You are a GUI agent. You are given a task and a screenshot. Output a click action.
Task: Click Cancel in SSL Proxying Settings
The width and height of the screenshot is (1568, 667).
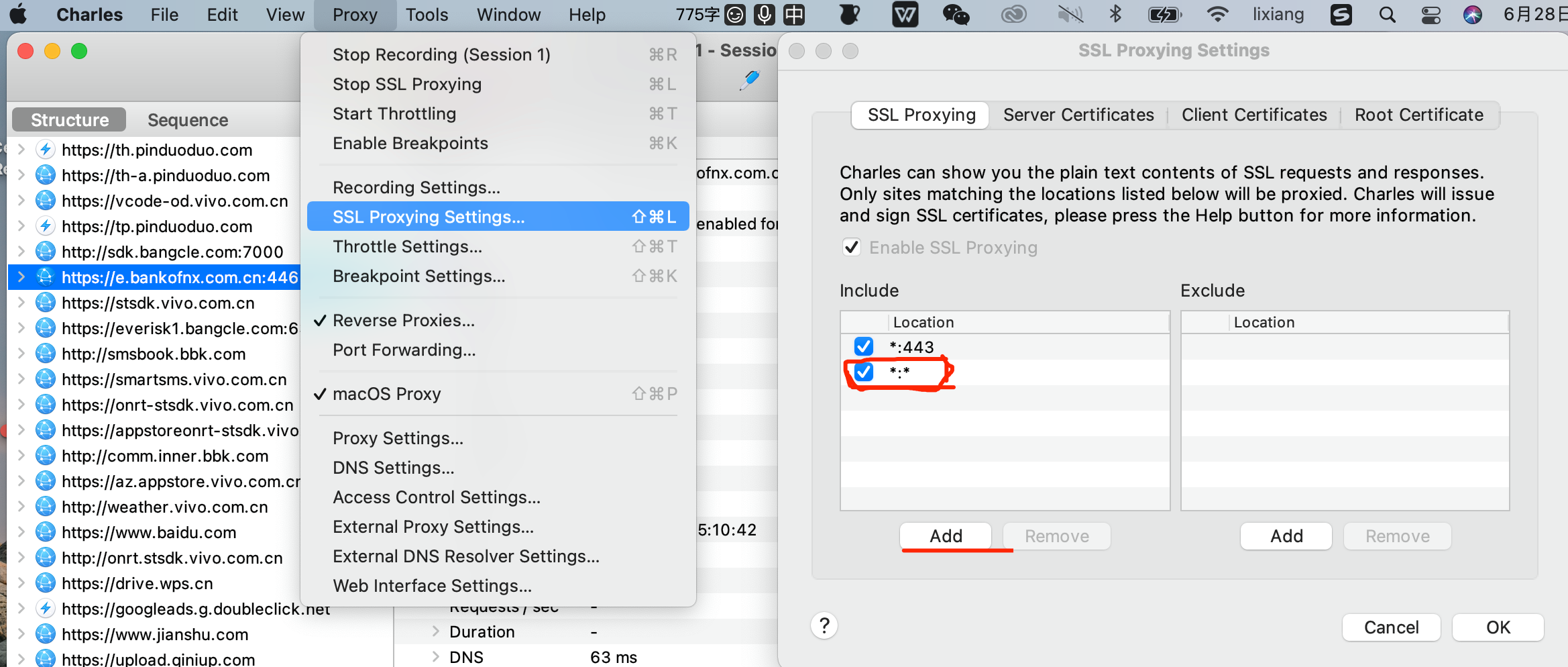(1391, 627)
